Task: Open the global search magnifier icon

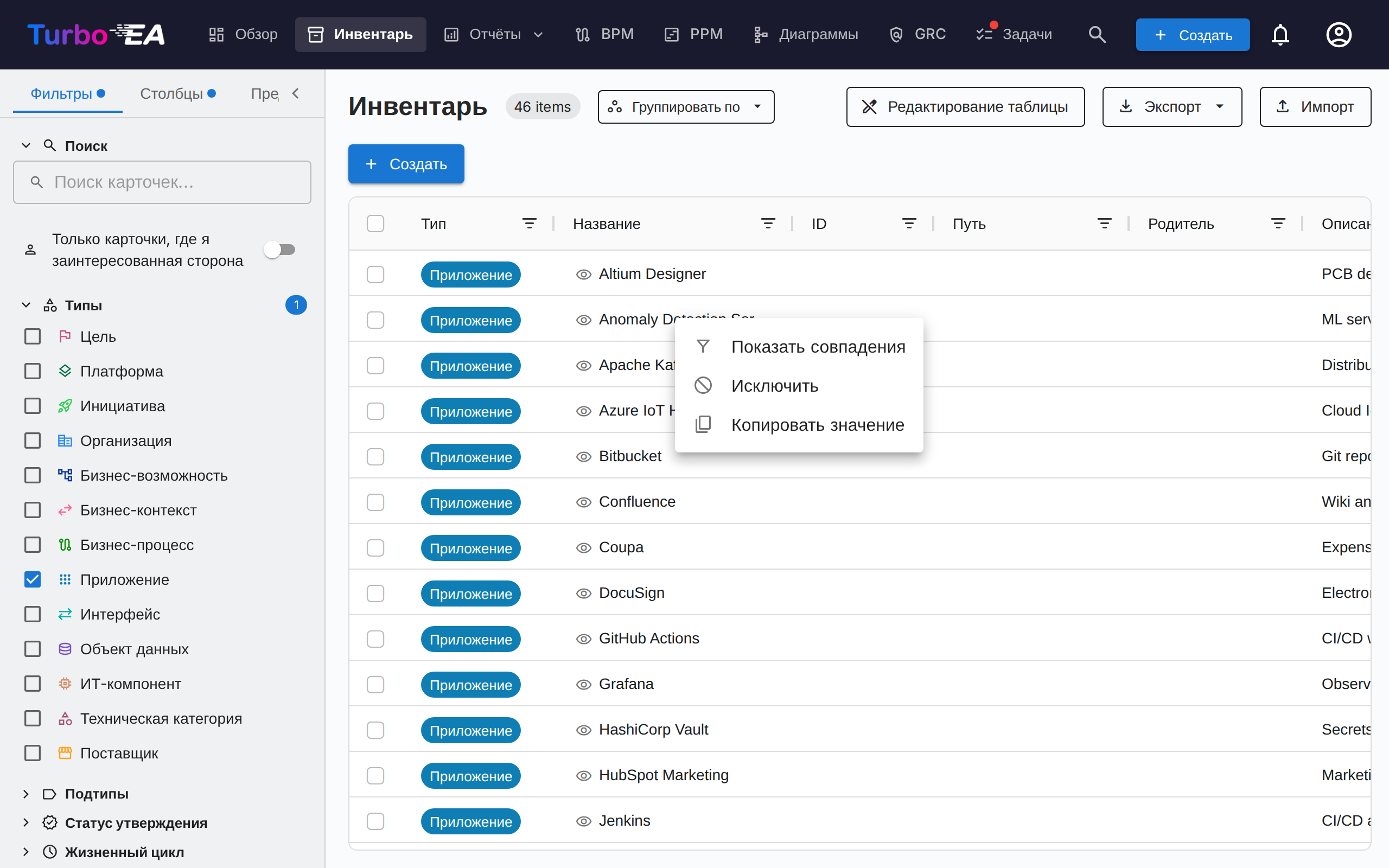Action: click(1097, 34)
